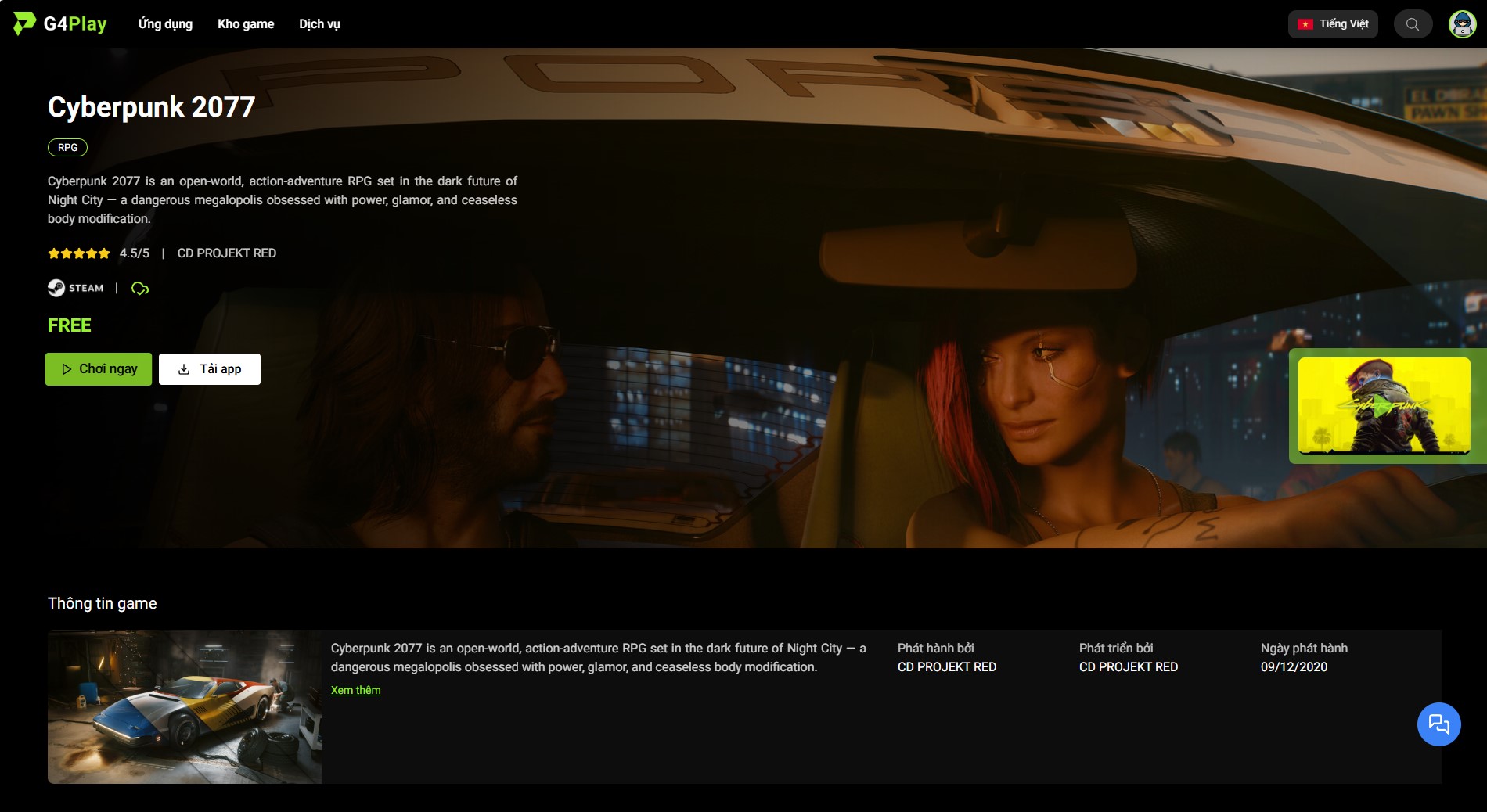Click the Thông tin game heading
1487x812 pixels.
[x=103, y=603]
